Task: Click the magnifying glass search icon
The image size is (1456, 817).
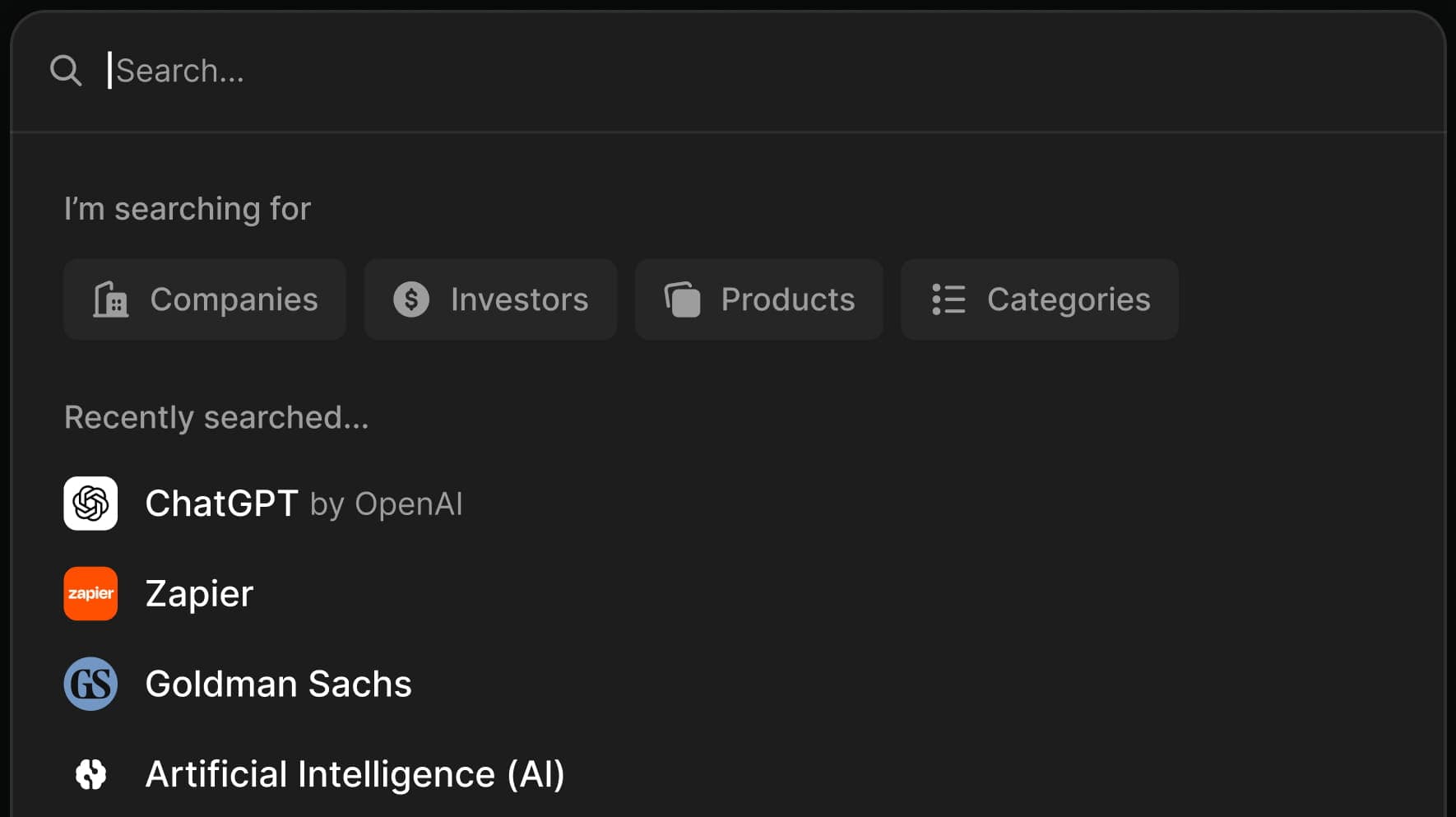Action: coord(67,70)
